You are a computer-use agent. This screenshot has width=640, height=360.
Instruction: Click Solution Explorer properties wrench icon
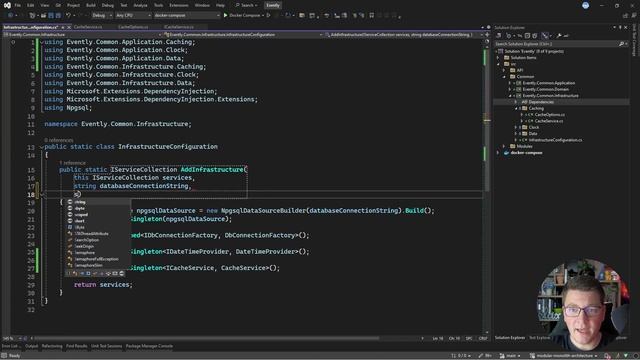[559, 36]
